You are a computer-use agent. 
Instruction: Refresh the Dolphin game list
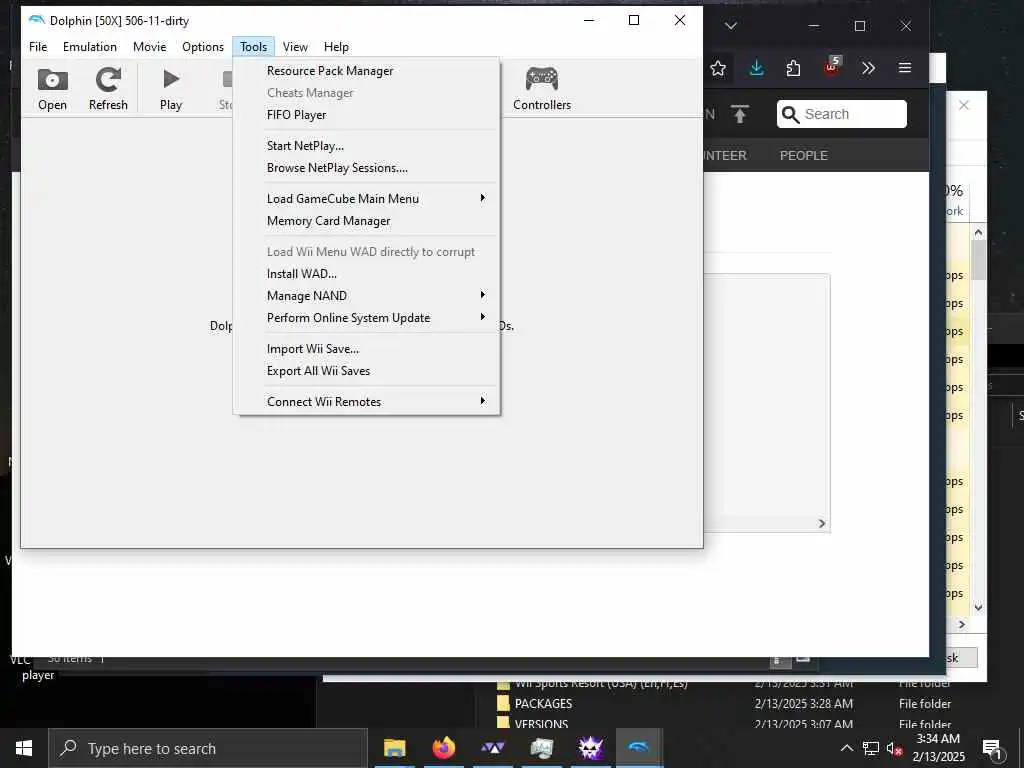[108, 88]
